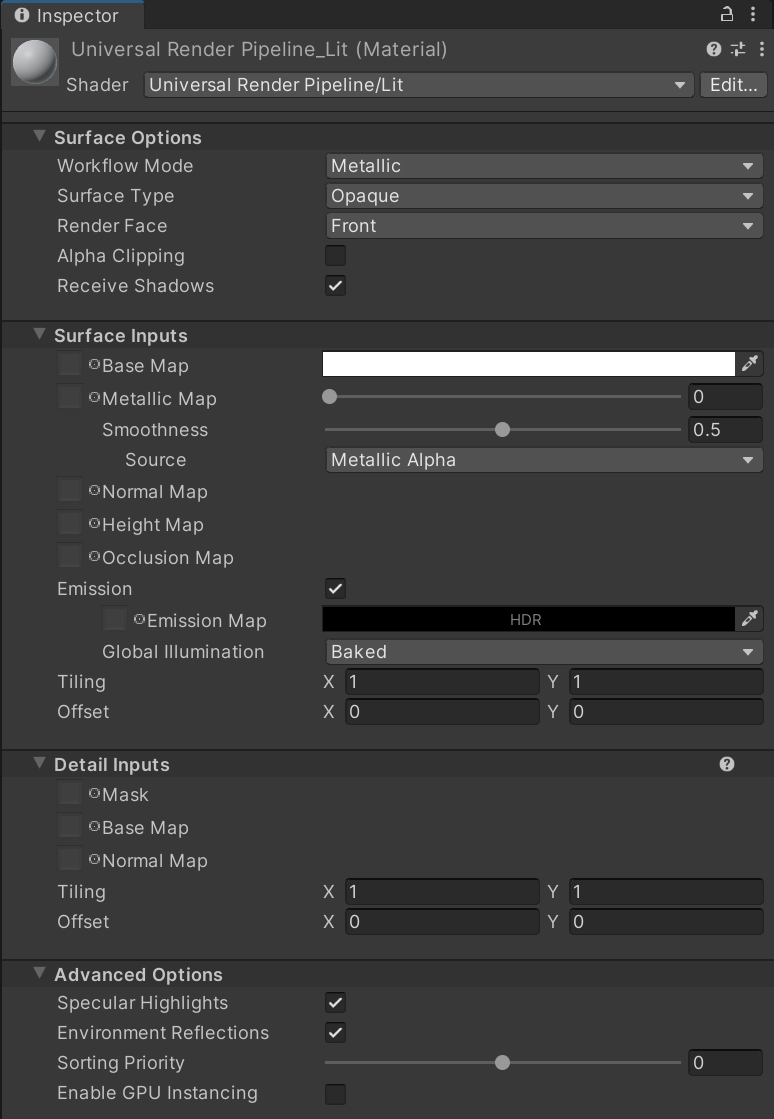Open the texture picker for Detail Inputs Base Map
Viewport: 774px width, 1119px height.
[x=94, y=826]
